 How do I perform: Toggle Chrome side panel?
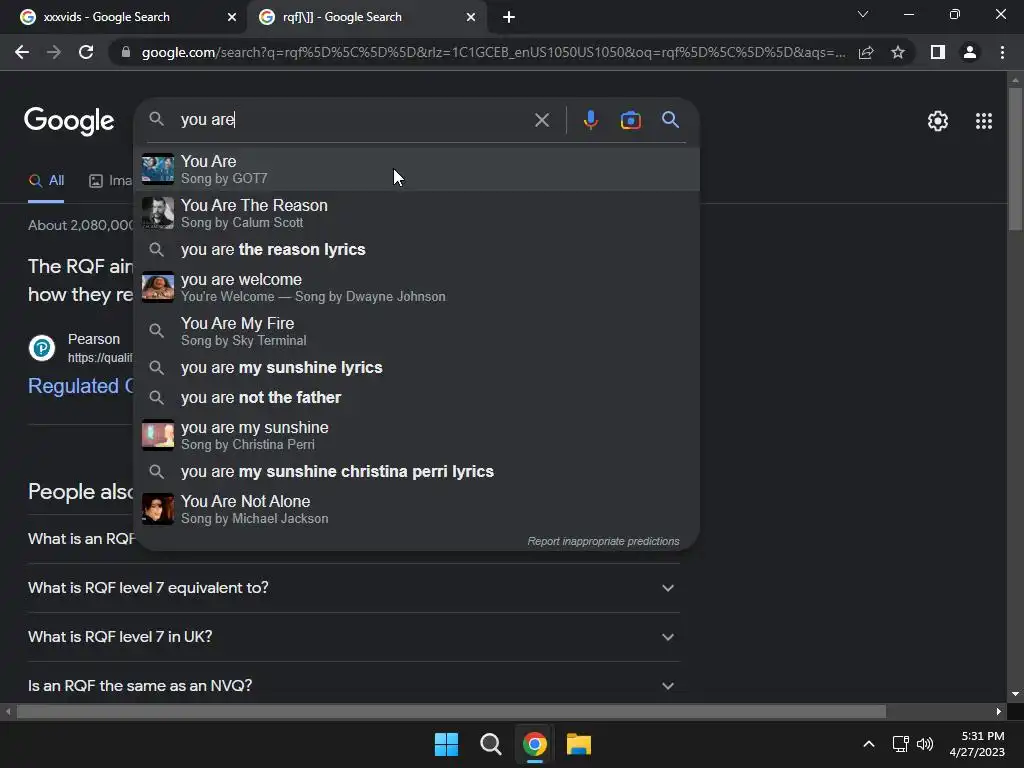938,52
